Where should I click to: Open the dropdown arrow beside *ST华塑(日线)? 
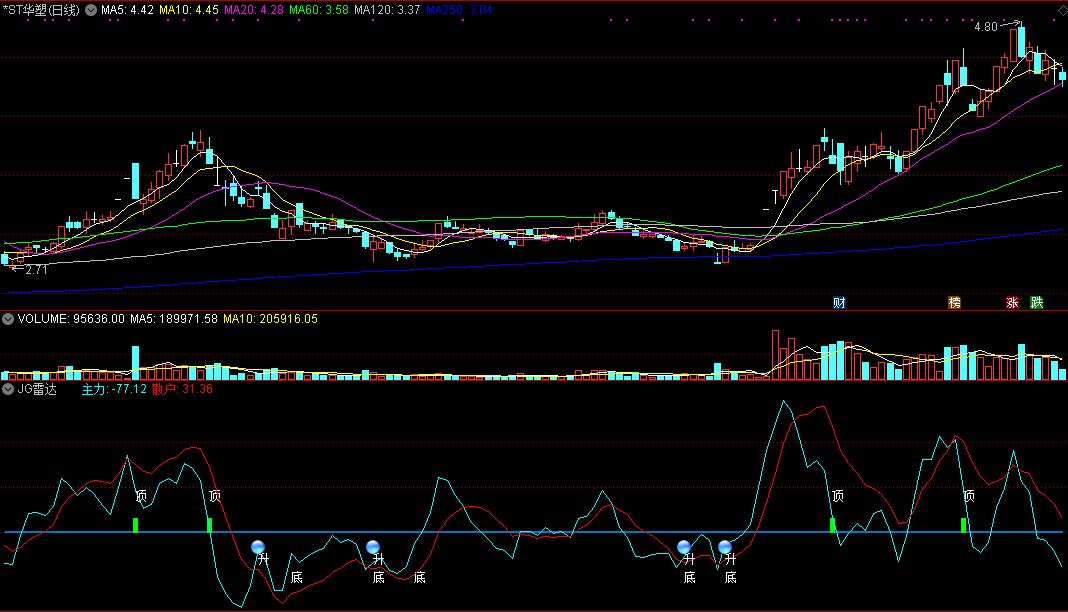click(91, 10)
